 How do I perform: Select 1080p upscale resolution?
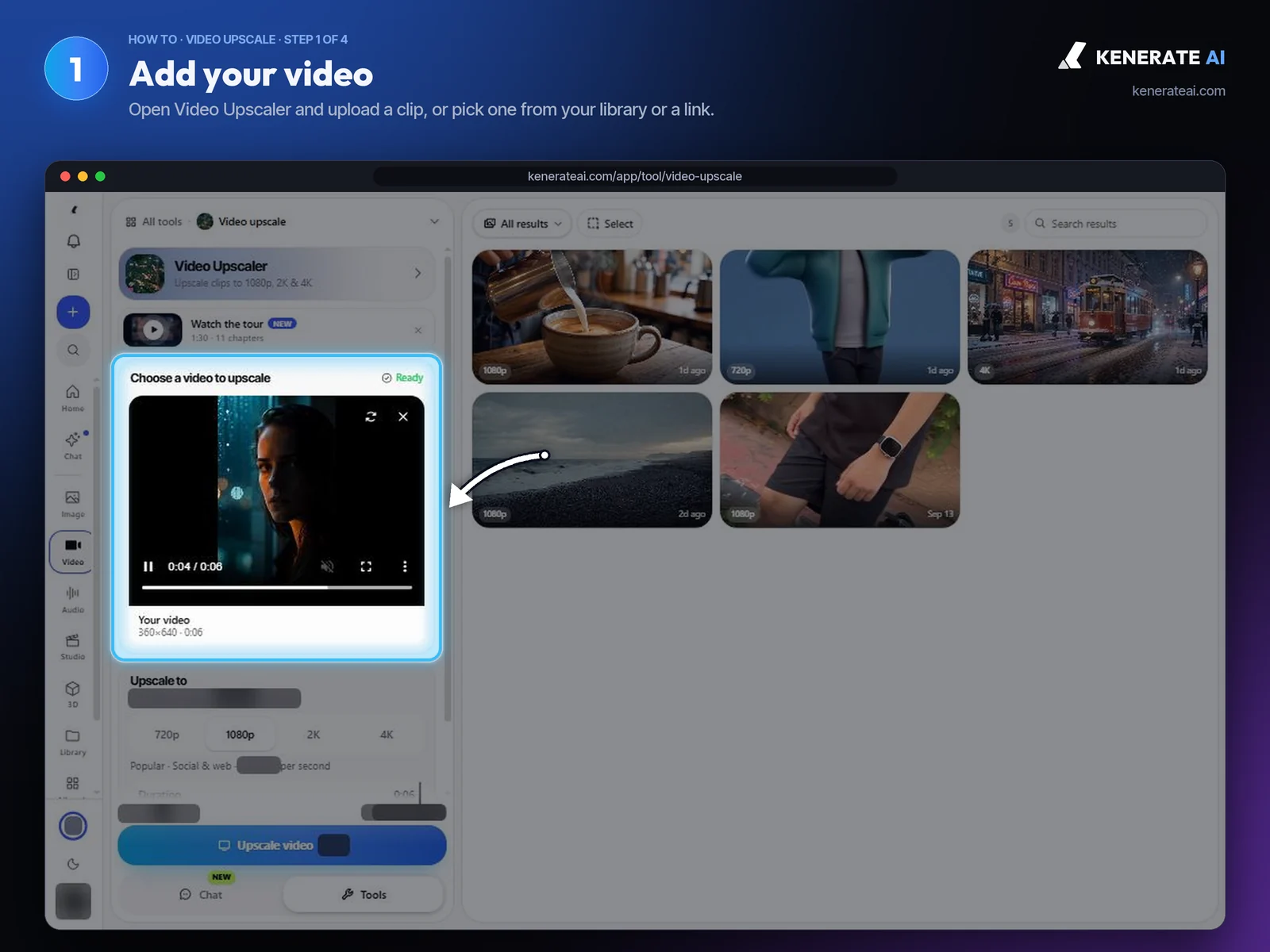(240, 735)
